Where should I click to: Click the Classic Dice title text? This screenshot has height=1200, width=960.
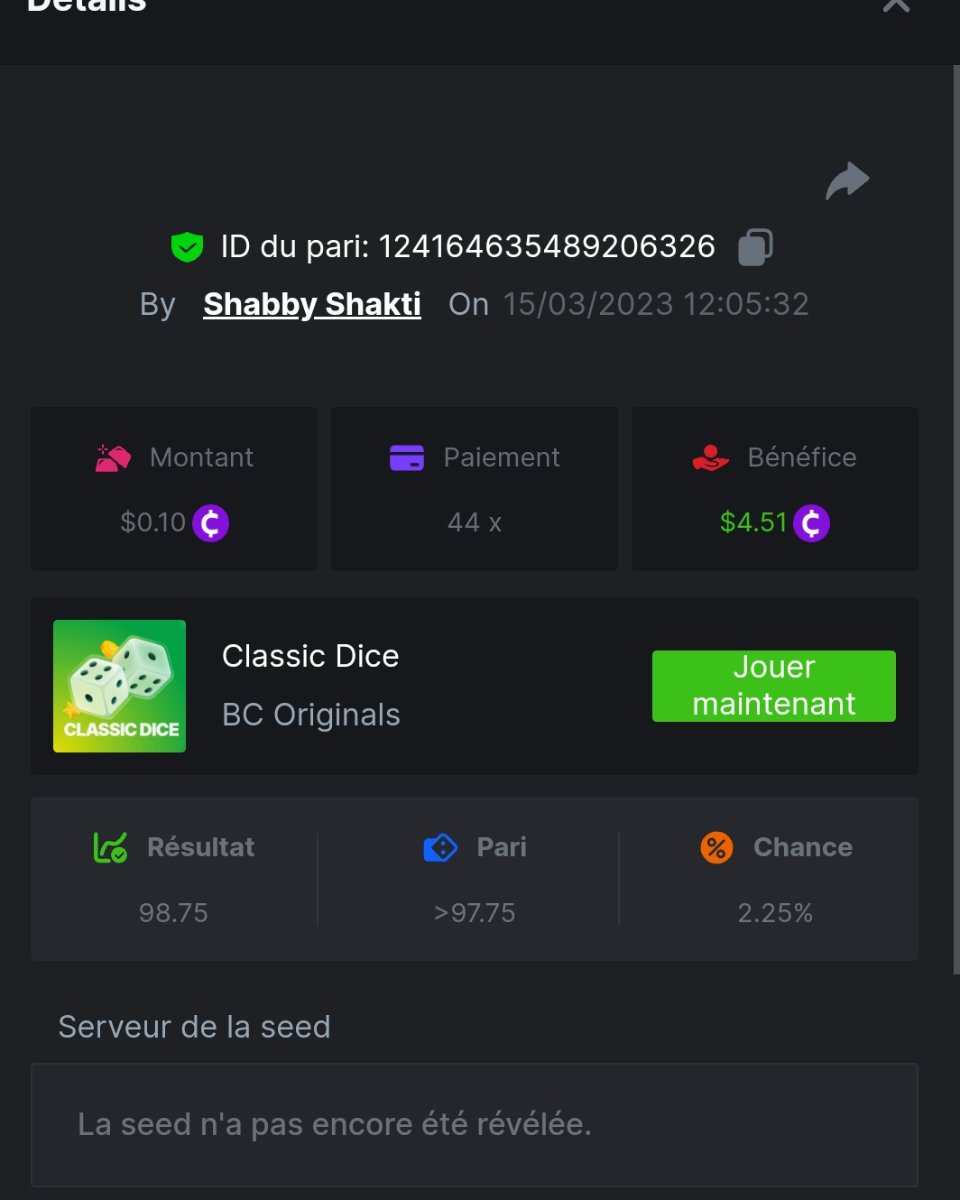tap(310, 656)
